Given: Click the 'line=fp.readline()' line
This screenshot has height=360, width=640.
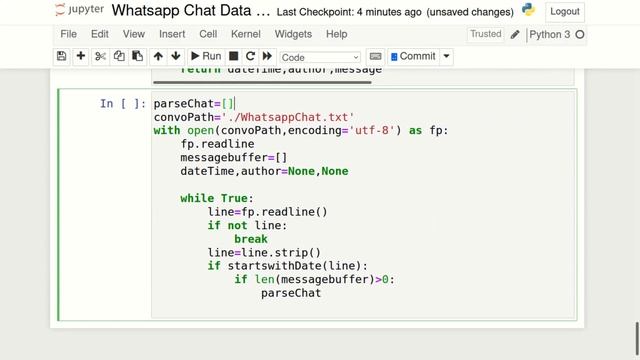Looking at the screenshot, I should tap(267, 212).
